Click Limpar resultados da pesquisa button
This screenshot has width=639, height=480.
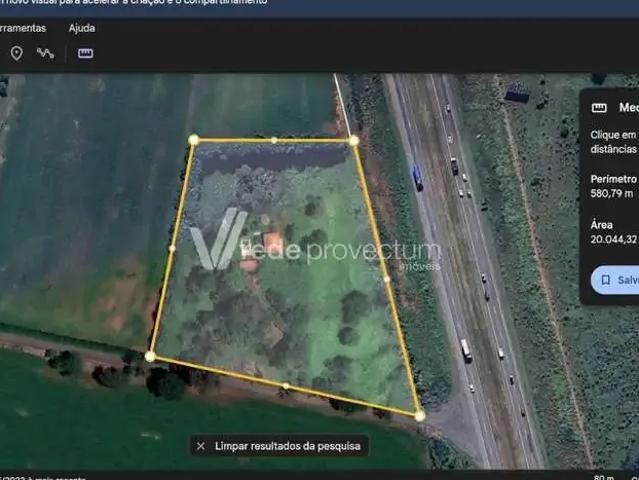[x=279, y=446]
